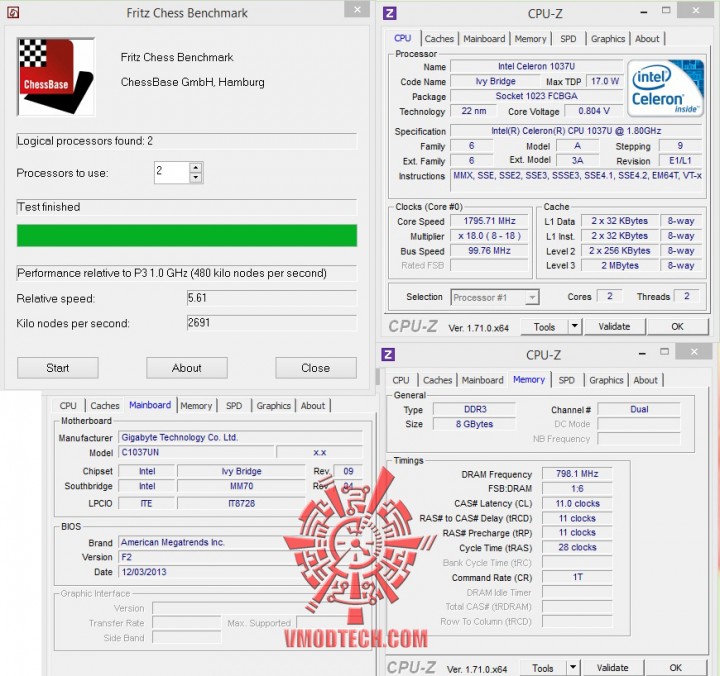
Task: Click the Core Speed value 1795.71 MHz
Action: [x=489, y=221]
